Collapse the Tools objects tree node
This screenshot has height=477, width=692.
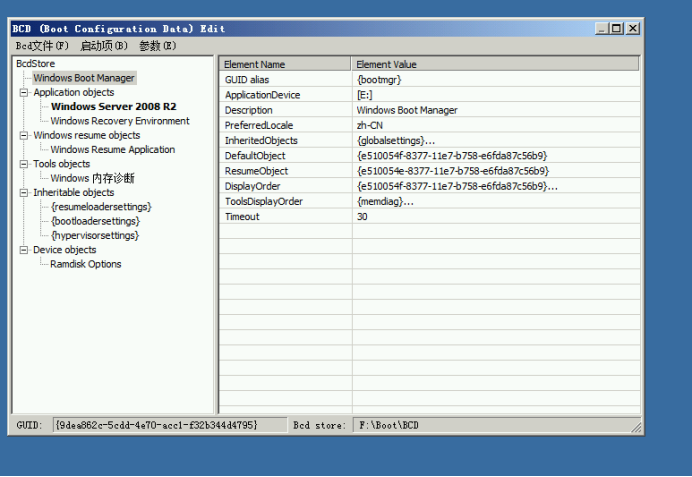tap(24, 164)
